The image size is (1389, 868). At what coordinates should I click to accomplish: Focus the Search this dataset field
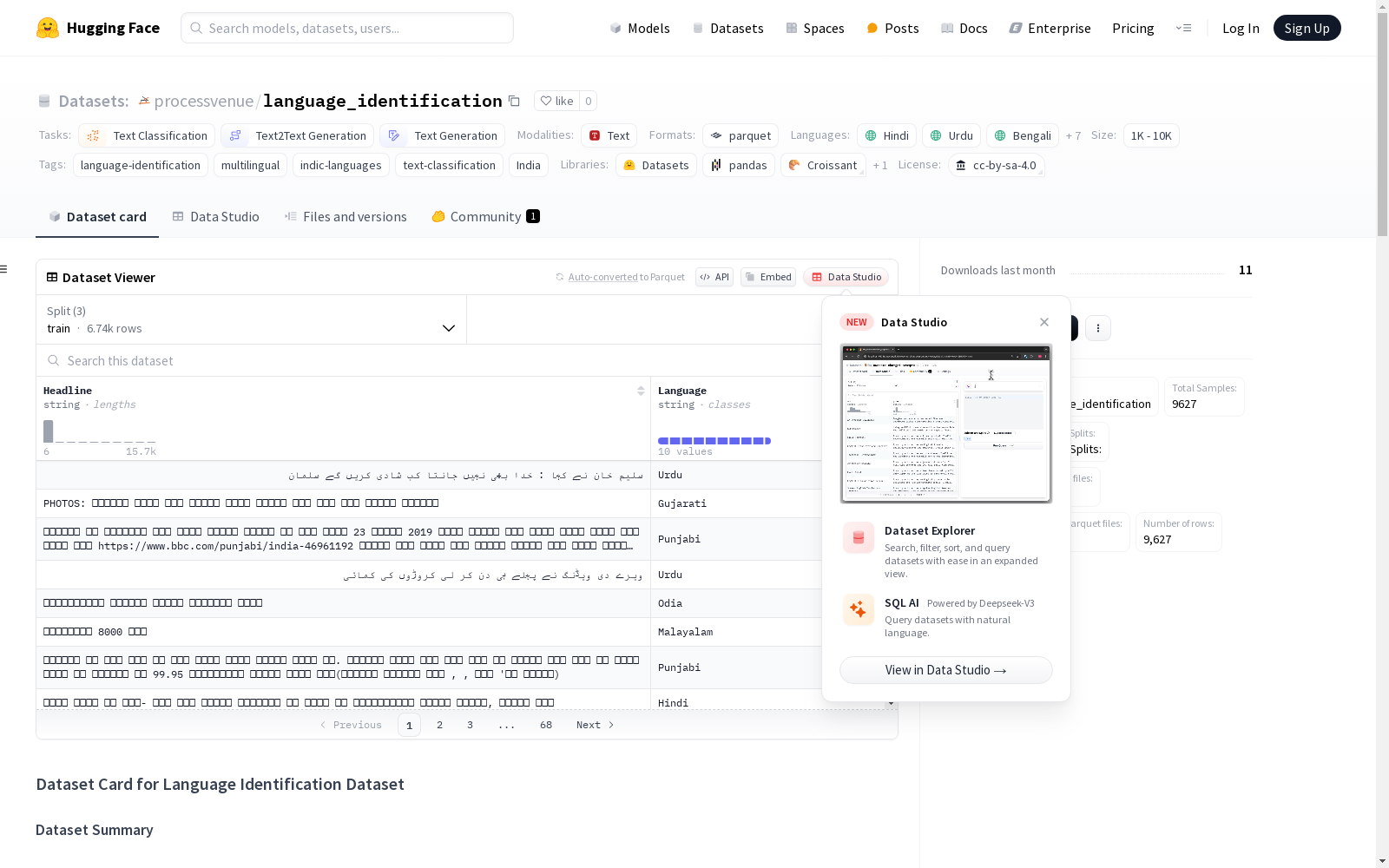click(x=430, y=360)
